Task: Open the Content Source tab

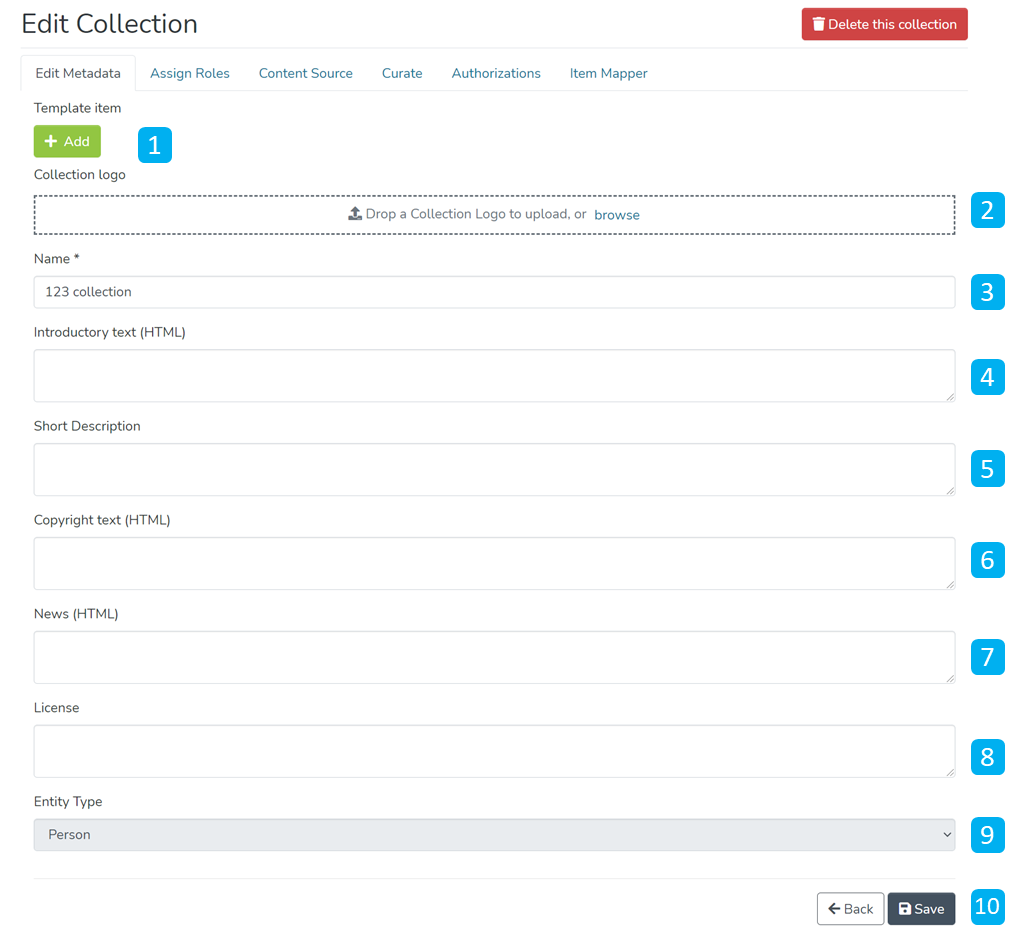Action: tap(305, 73)
